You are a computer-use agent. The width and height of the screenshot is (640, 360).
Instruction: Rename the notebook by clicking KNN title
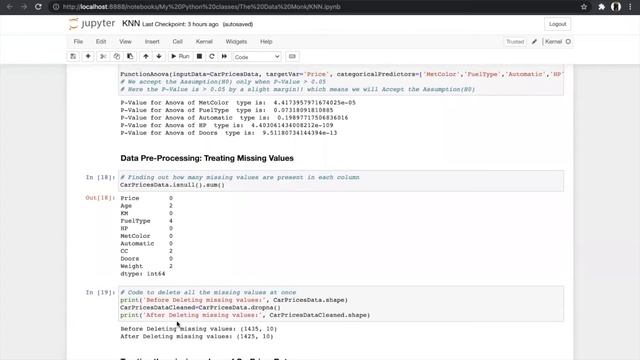click(131, 24)
